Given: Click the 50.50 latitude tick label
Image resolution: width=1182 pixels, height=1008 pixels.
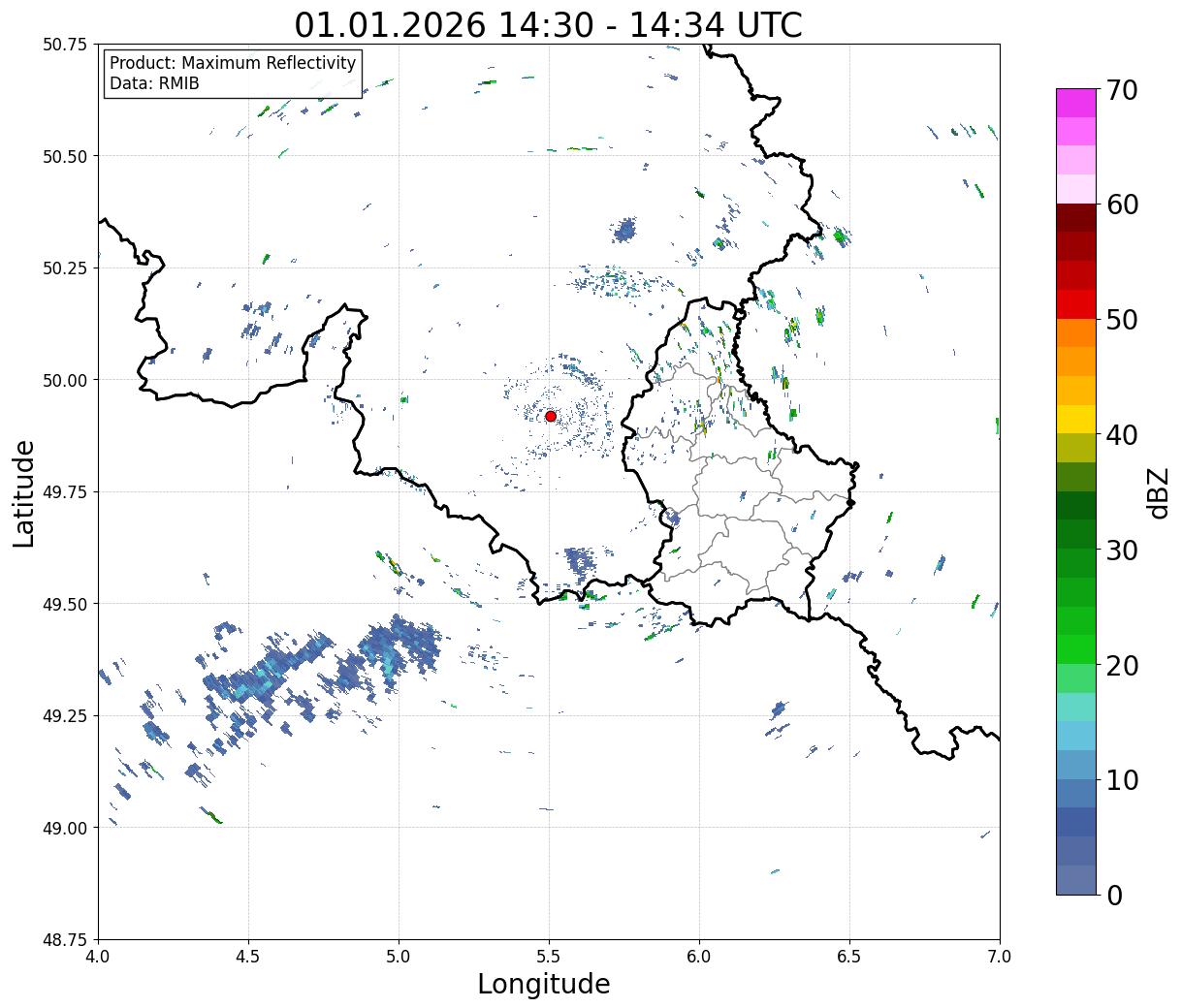Looking at the screenshot, I should (x=65, y=156).
